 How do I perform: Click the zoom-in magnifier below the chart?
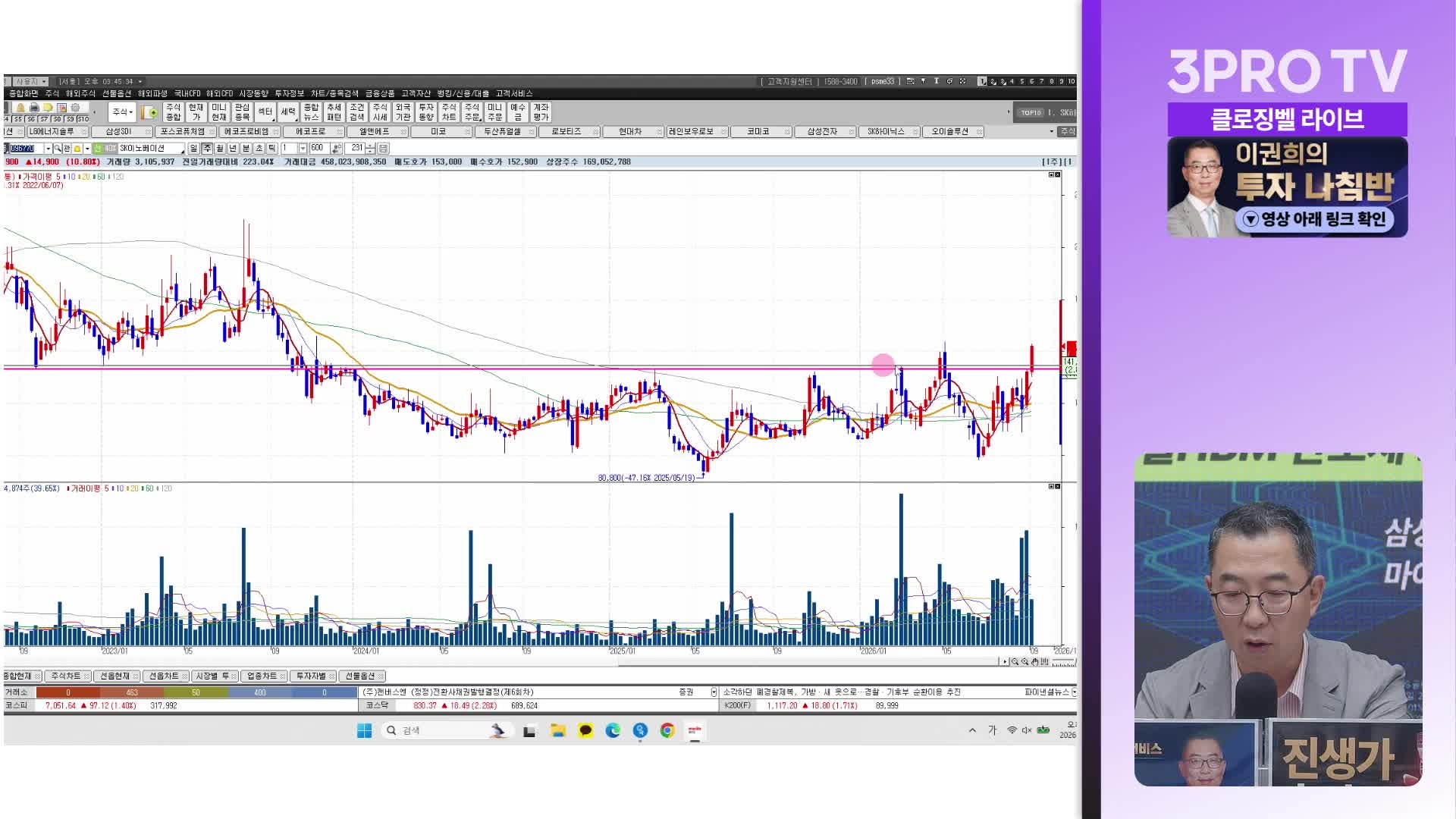pyautogui.click(x=1025, y=662)
